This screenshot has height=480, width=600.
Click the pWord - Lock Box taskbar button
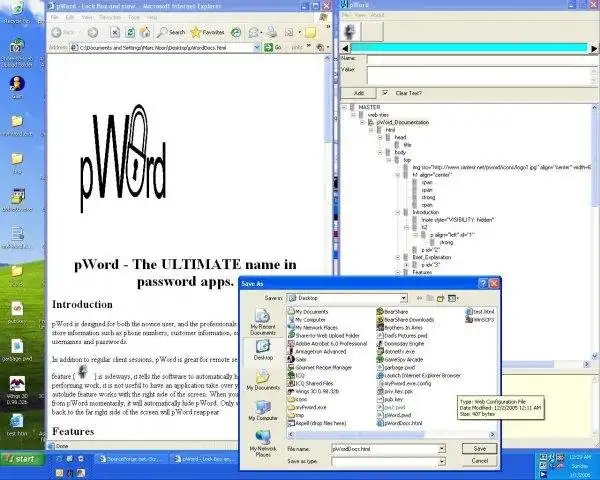203,459
